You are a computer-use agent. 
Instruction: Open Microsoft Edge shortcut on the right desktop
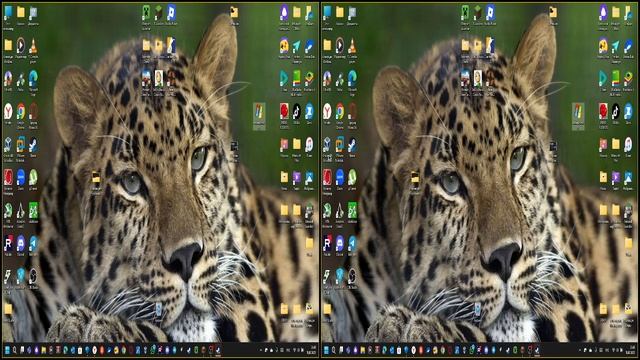click(x=353, y=79)
